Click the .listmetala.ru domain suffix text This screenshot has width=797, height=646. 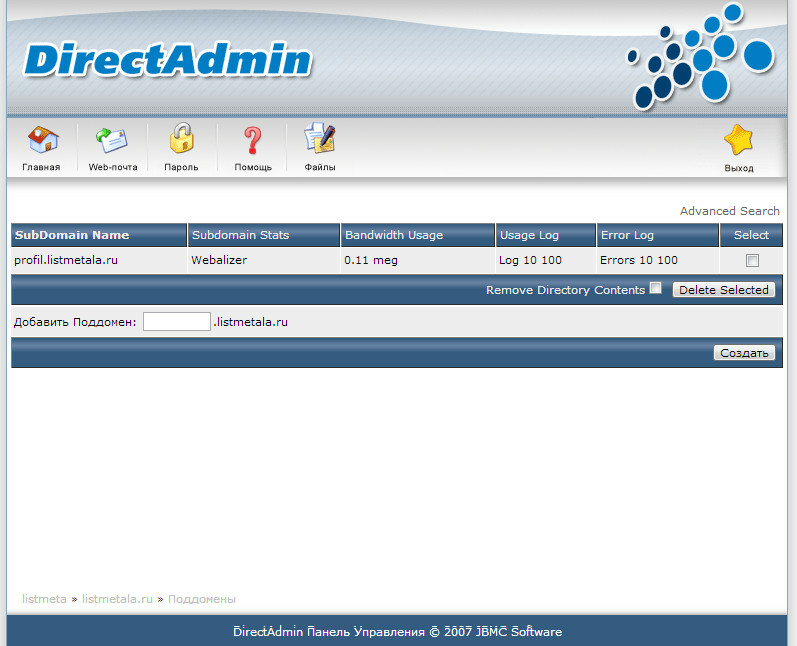pos(251,322)
